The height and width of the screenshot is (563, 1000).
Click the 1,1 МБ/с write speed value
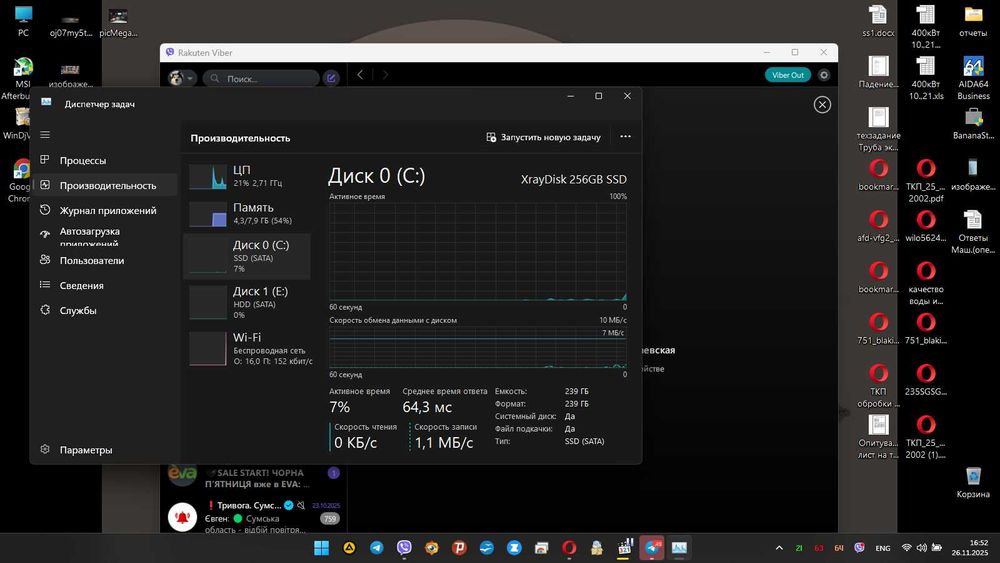point(444,442)
